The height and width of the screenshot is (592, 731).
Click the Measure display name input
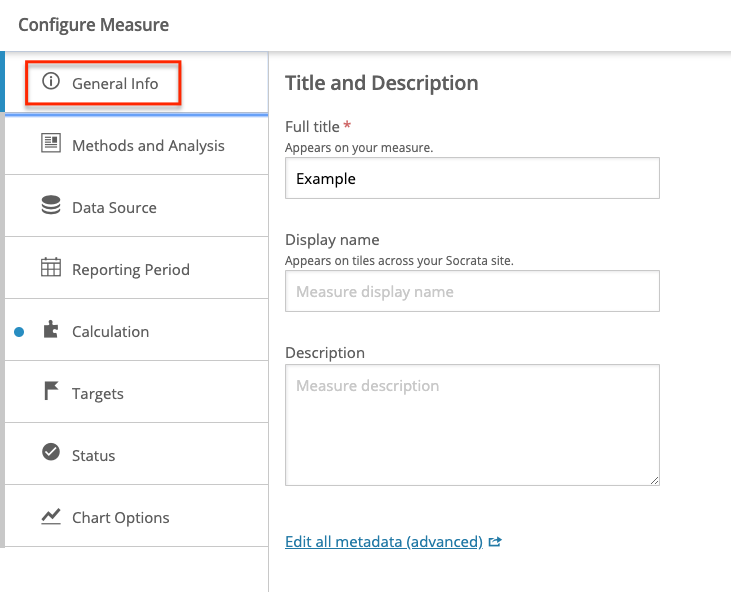tap(472, 291)
